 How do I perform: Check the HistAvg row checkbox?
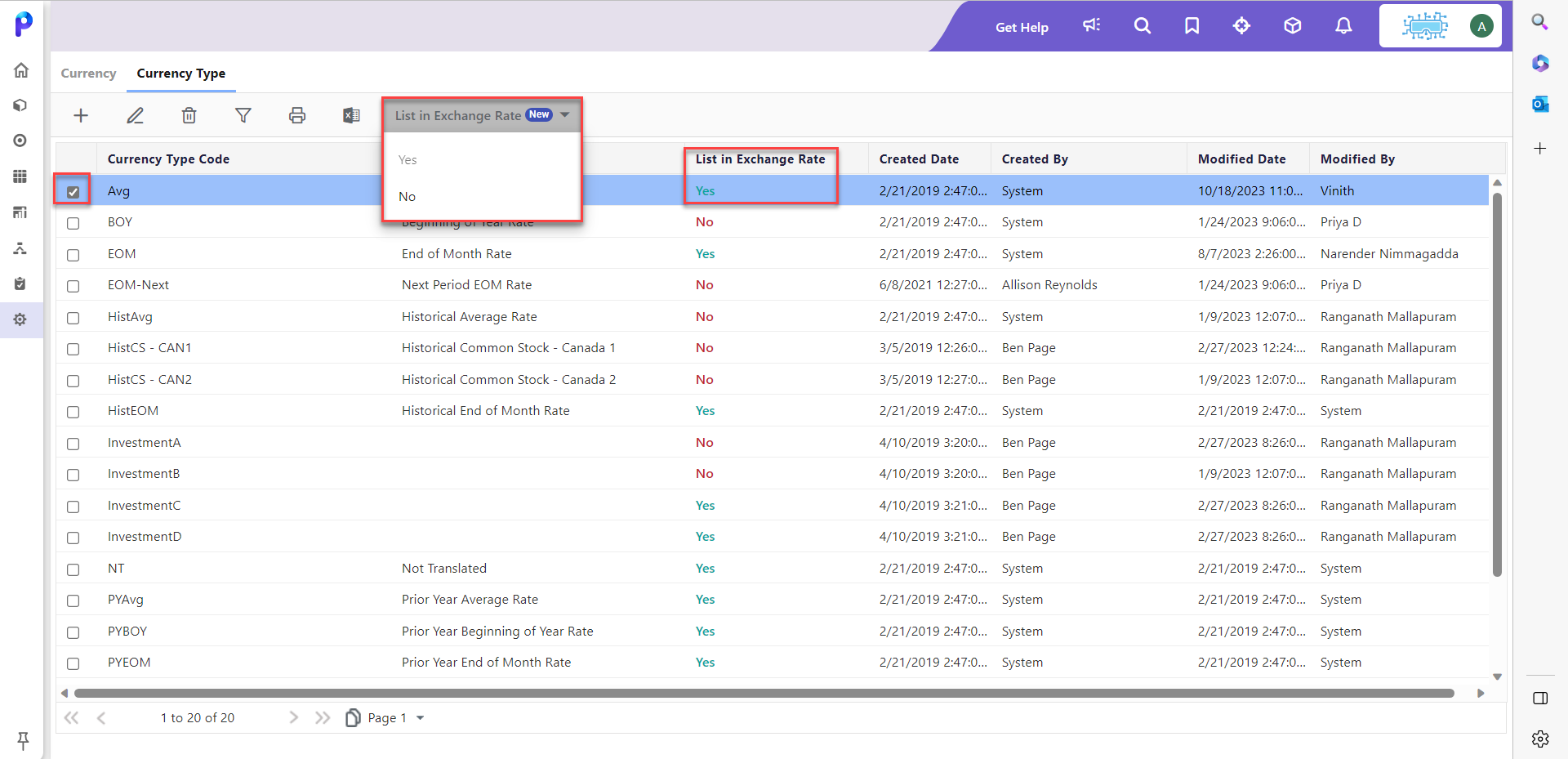point(73,318)
